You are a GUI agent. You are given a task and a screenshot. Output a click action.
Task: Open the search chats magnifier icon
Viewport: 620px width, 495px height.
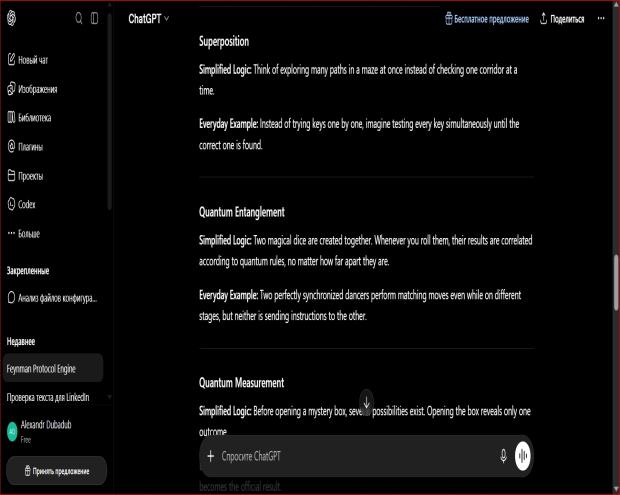pos(79,18)
